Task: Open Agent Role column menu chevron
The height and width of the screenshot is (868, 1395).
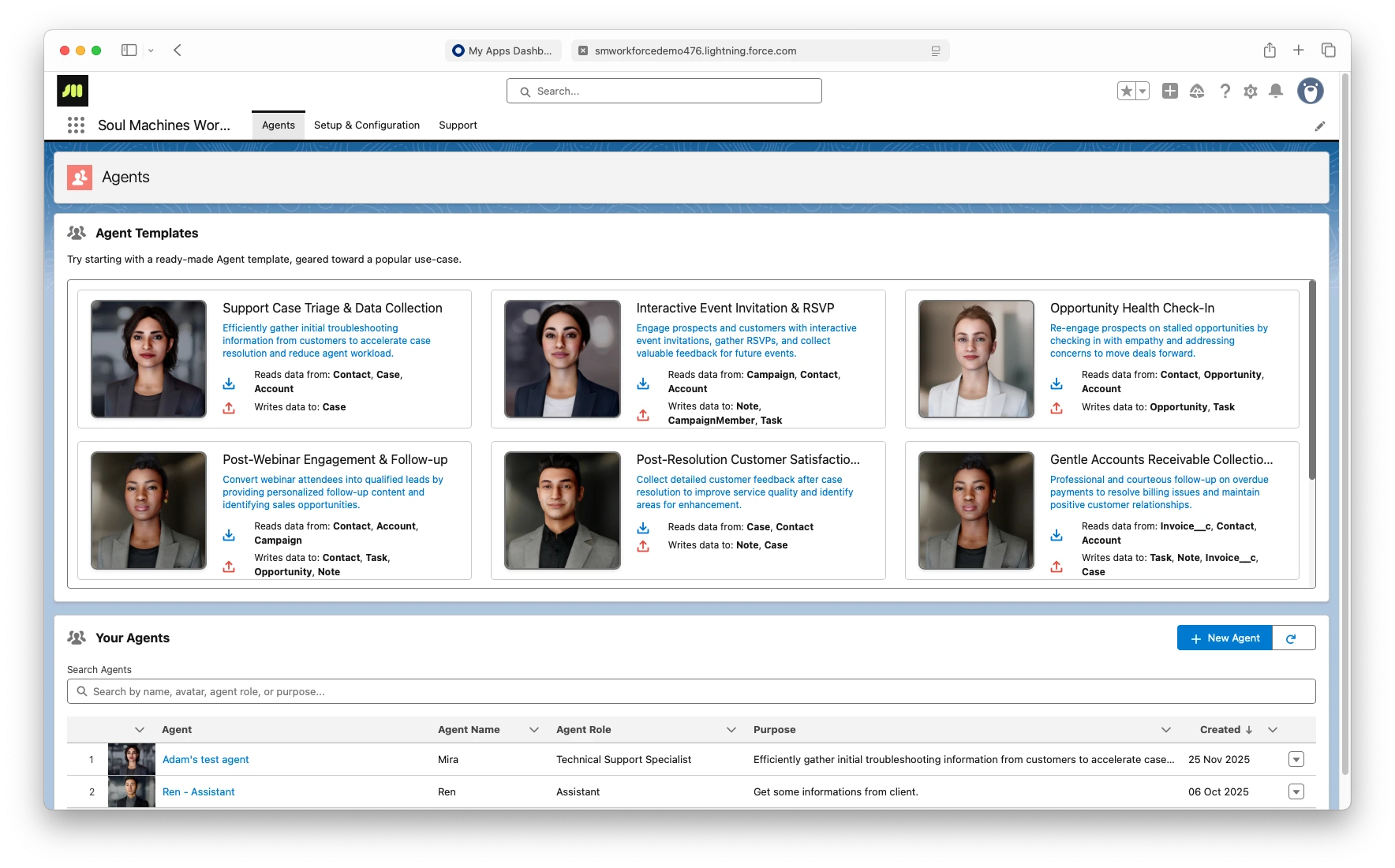Action: [x=731, y=730]
